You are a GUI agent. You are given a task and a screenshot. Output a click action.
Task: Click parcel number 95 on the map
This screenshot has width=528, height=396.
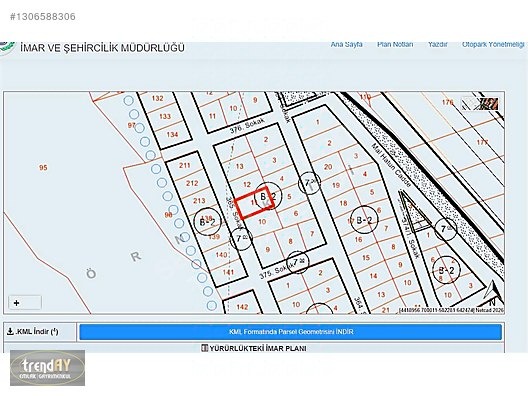43,167
